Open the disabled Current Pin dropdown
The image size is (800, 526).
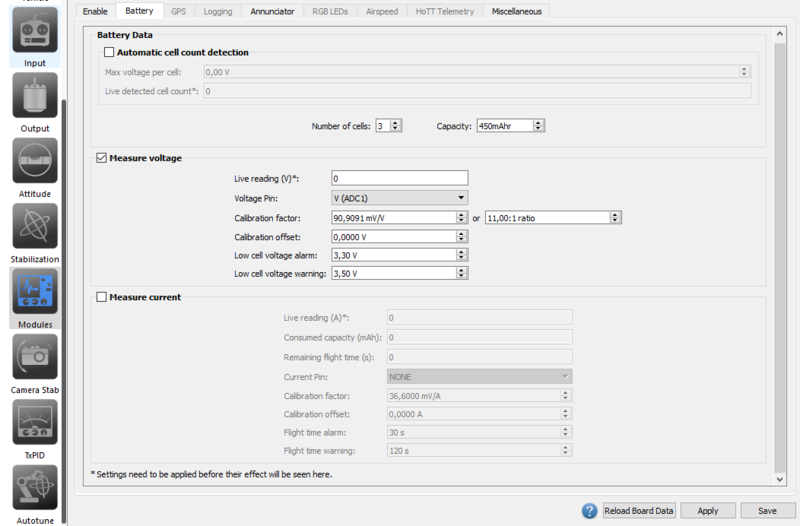(x=480, y=377)
